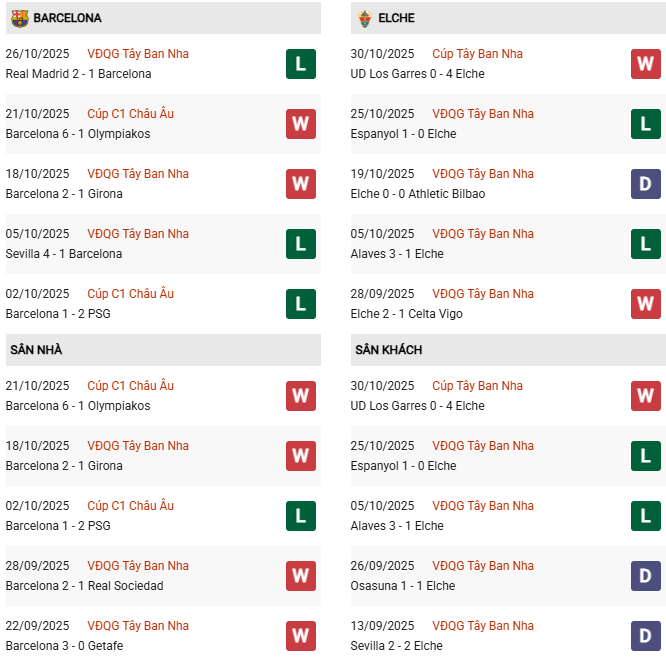Viewport: 666px width, 658px height.
Task: Click loss badge for Real Madrid-Barcelona match
Action: (300, 64)
